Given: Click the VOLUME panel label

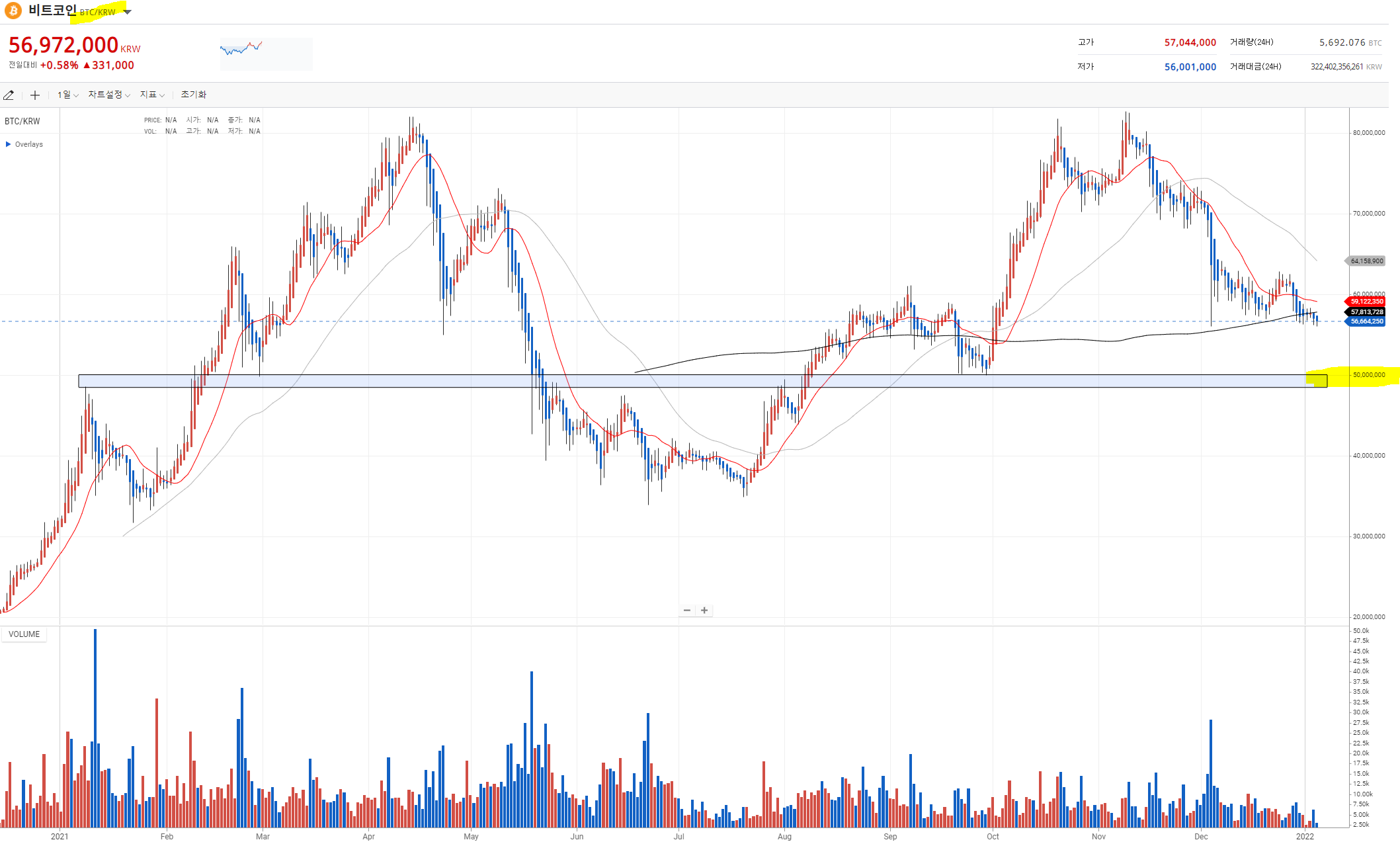Looking at the screenshot, I should 24,634.
